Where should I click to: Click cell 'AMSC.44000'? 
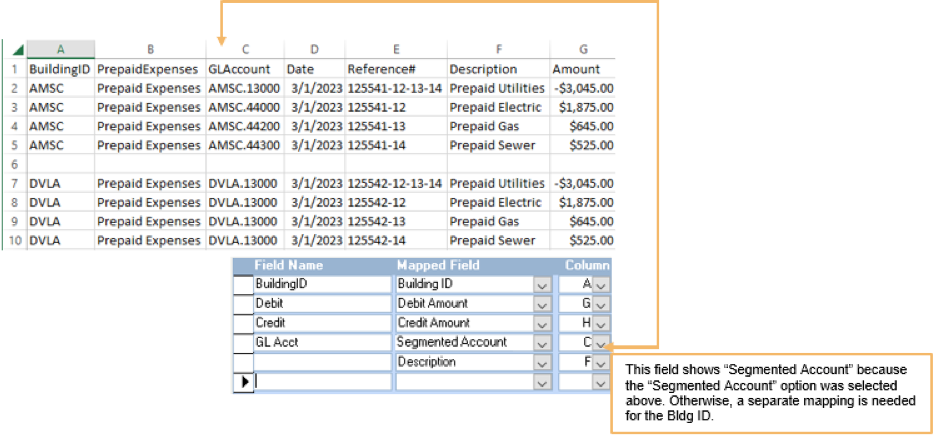[245, 107]
